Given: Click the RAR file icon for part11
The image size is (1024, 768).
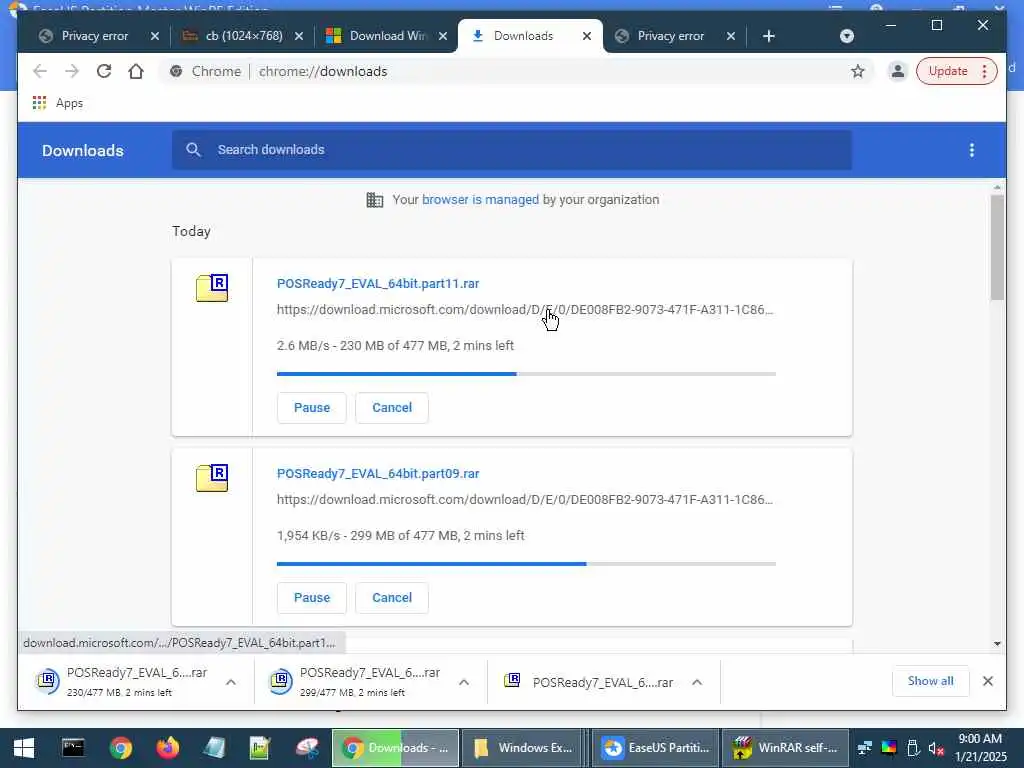Looking at the screenshot, I should tap(212, 288).
